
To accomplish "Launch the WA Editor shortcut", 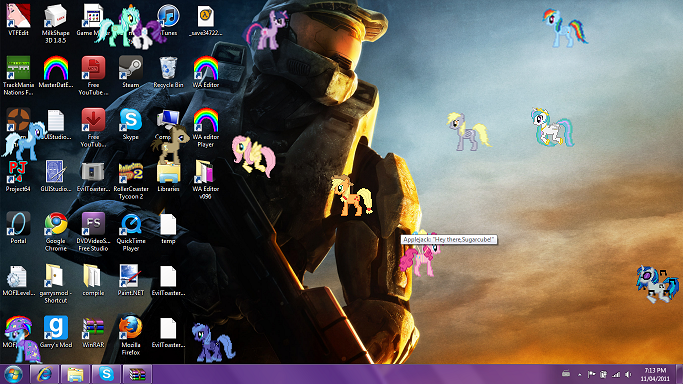I will (x=206, y=68).
